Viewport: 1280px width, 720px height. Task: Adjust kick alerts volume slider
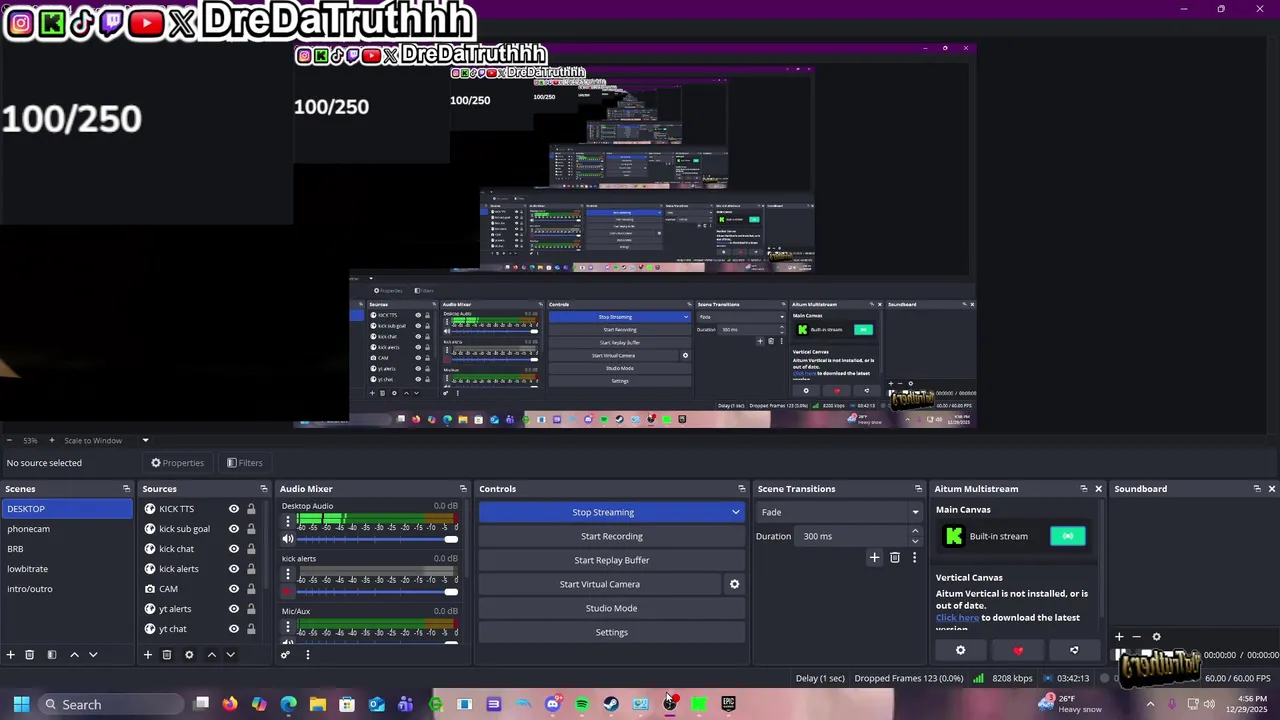pyautogui.click(x=376, y=592)
